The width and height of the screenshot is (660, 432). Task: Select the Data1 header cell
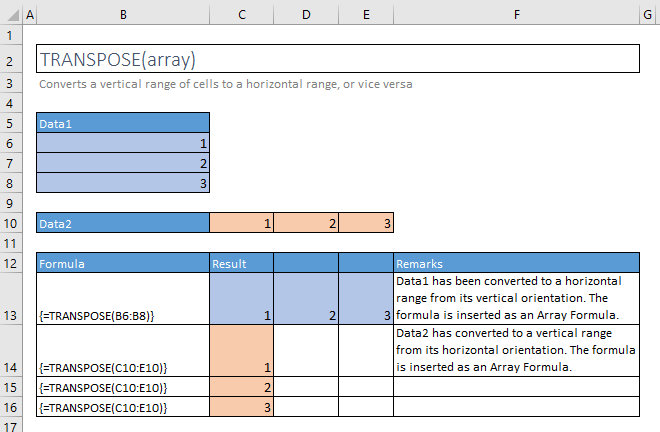coord(123,123)
